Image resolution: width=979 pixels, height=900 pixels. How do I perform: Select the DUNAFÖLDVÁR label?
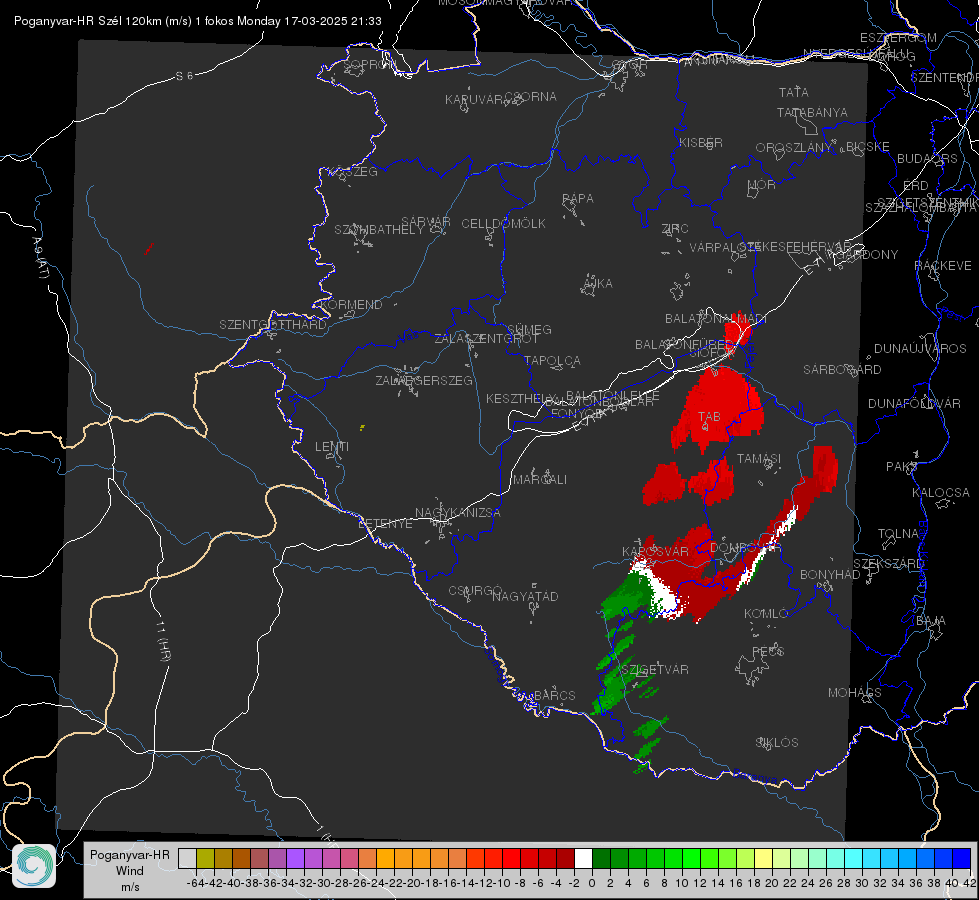(914, 404)
